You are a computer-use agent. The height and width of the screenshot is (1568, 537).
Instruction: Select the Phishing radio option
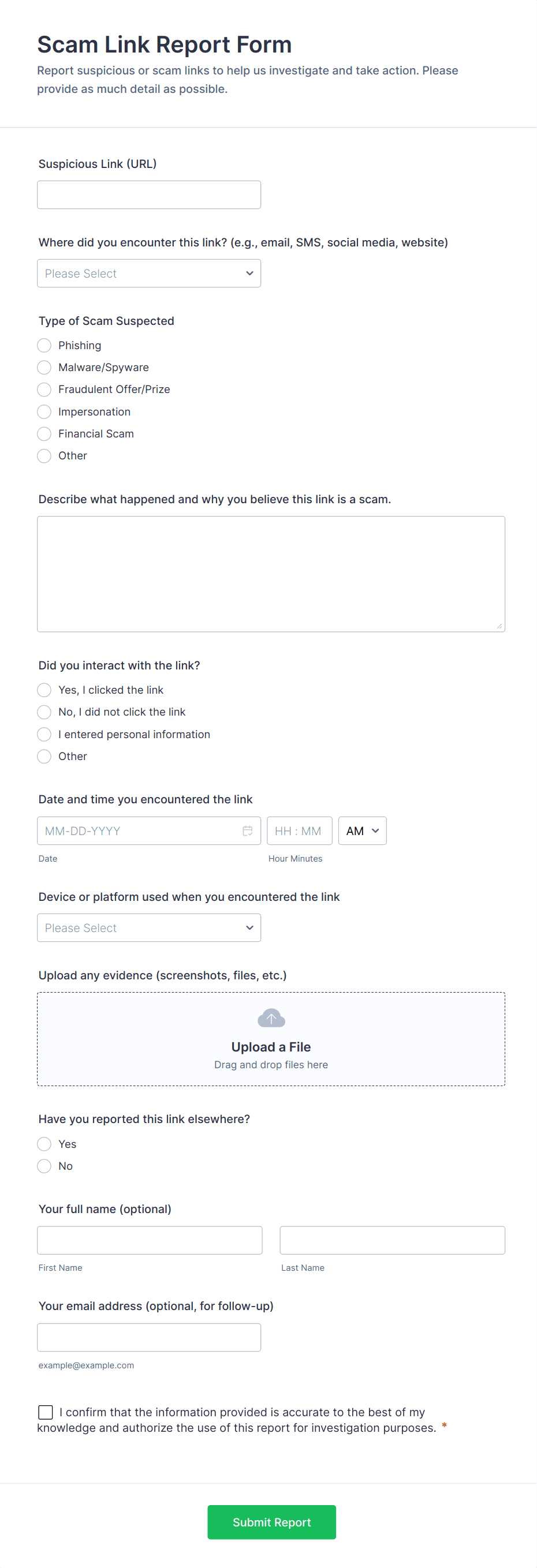(44, 346)
